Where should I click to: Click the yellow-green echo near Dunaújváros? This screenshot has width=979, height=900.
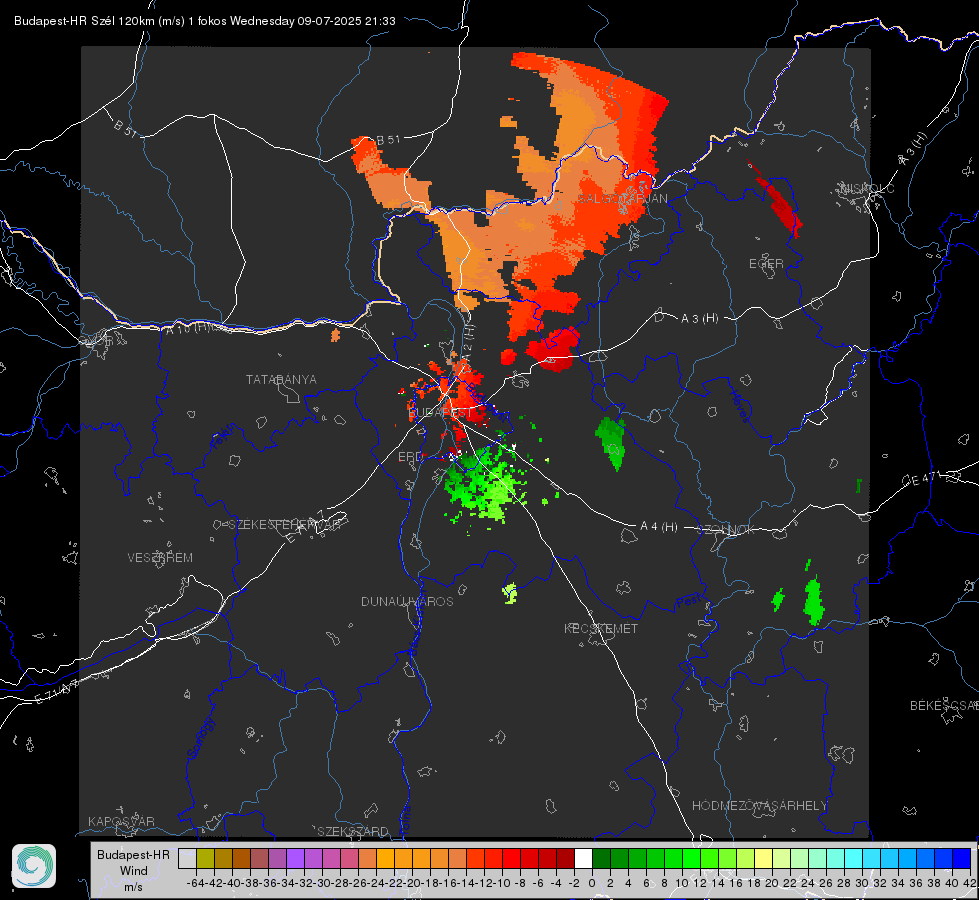(x=510, y=593)
